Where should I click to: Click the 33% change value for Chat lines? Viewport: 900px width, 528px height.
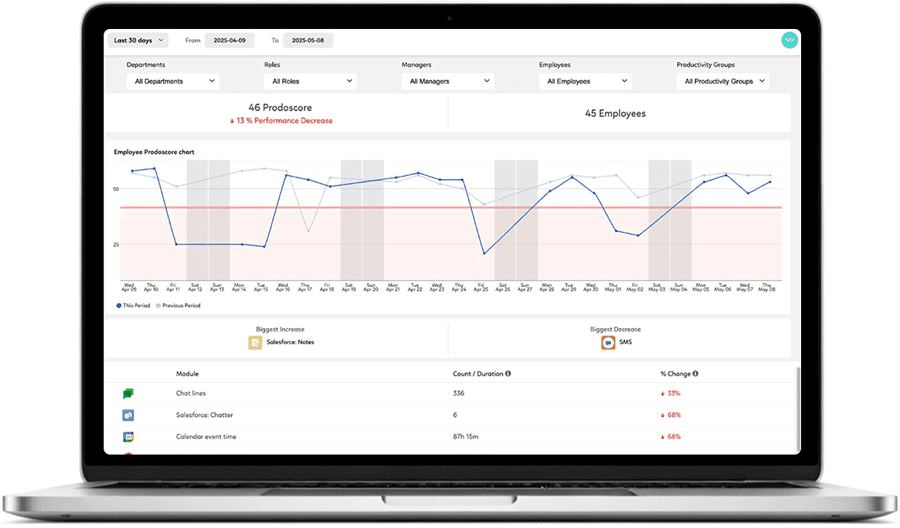click(x=670, y=393)
